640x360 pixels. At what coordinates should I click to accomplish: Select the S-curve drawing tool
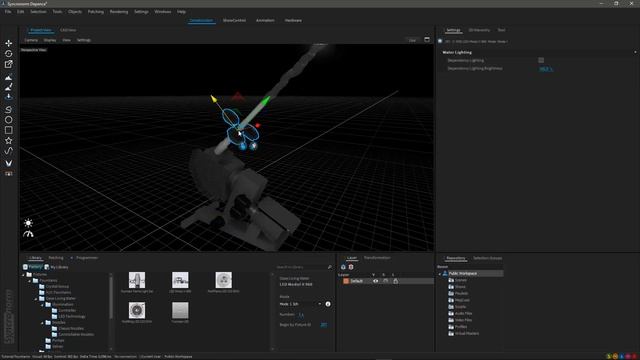click(9, 109)
